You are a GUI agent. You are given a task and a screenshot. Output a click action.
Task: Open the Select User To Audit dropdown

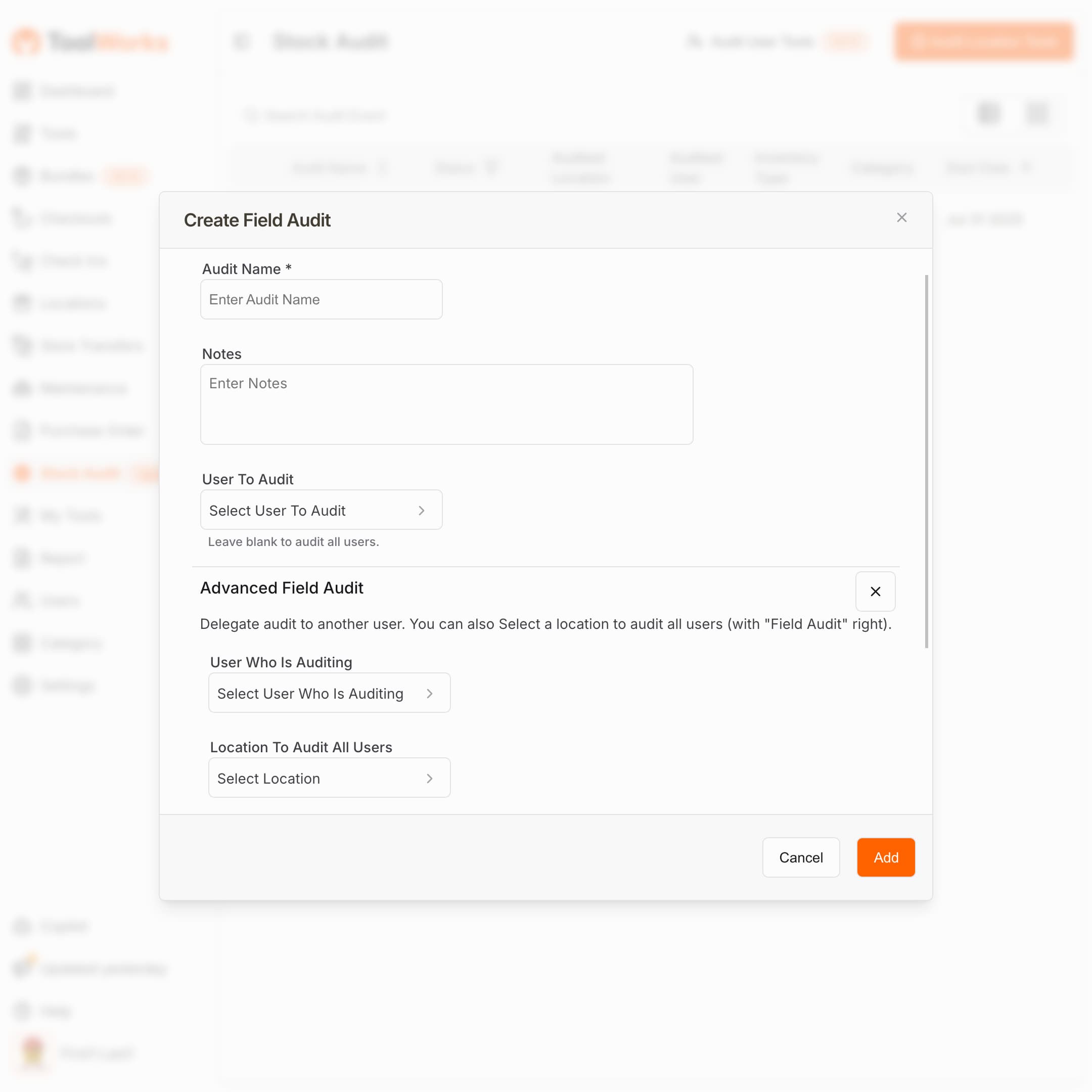tap(321, 510)
